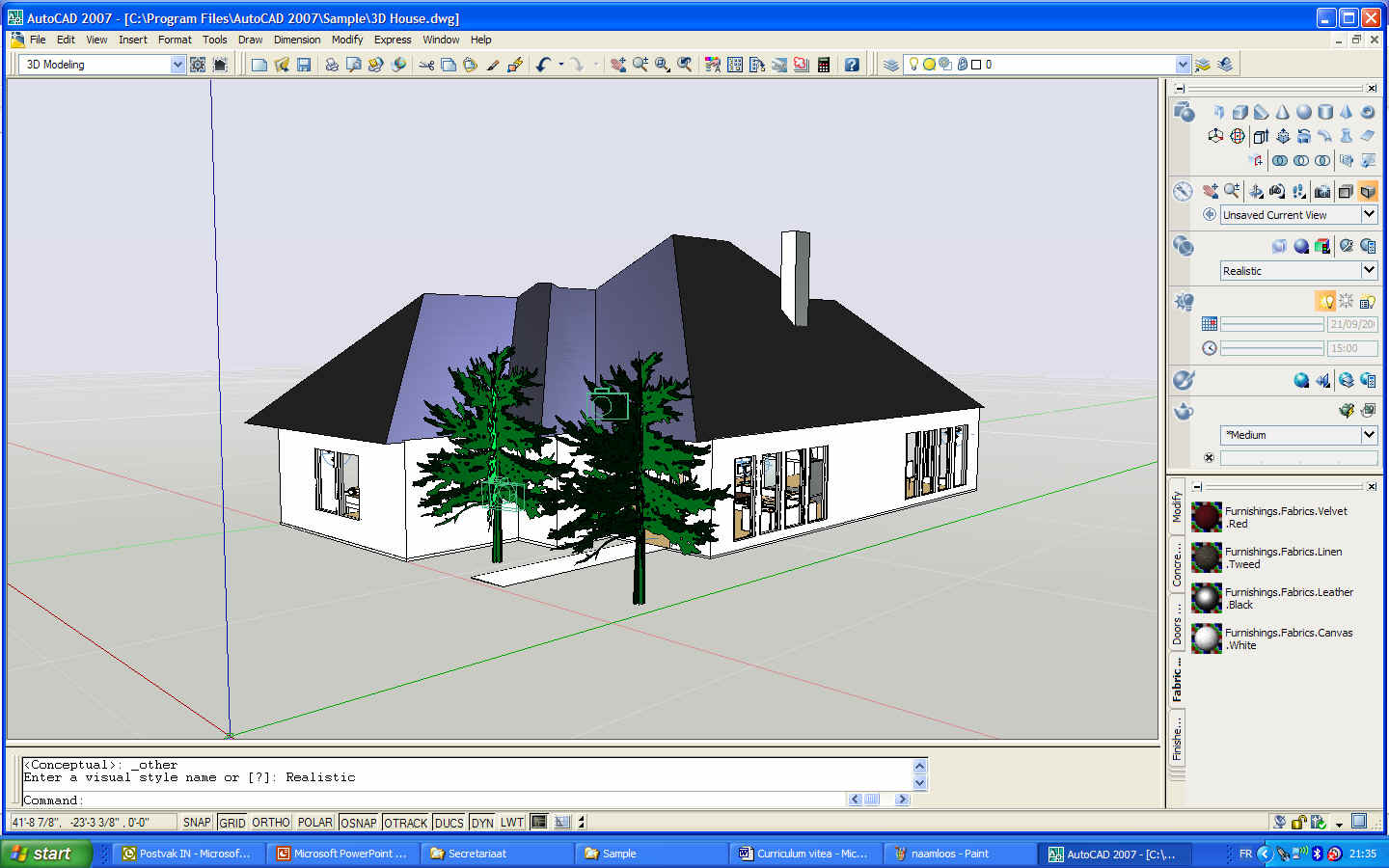Open the View menu
The height and width of the screenshot is (868, 1389).
click(96, 40)
